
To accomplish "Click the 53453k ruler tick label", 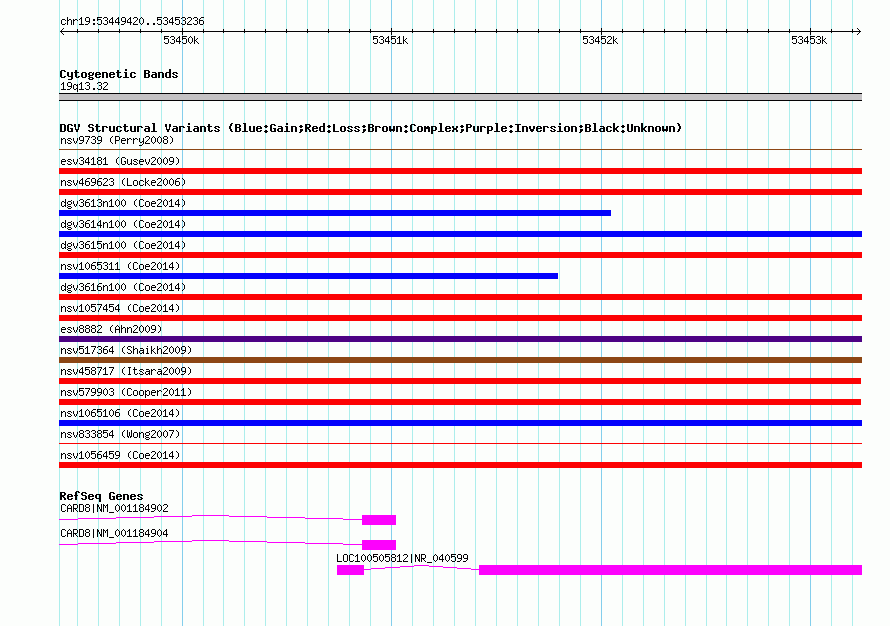I will (x=809, y=40).
